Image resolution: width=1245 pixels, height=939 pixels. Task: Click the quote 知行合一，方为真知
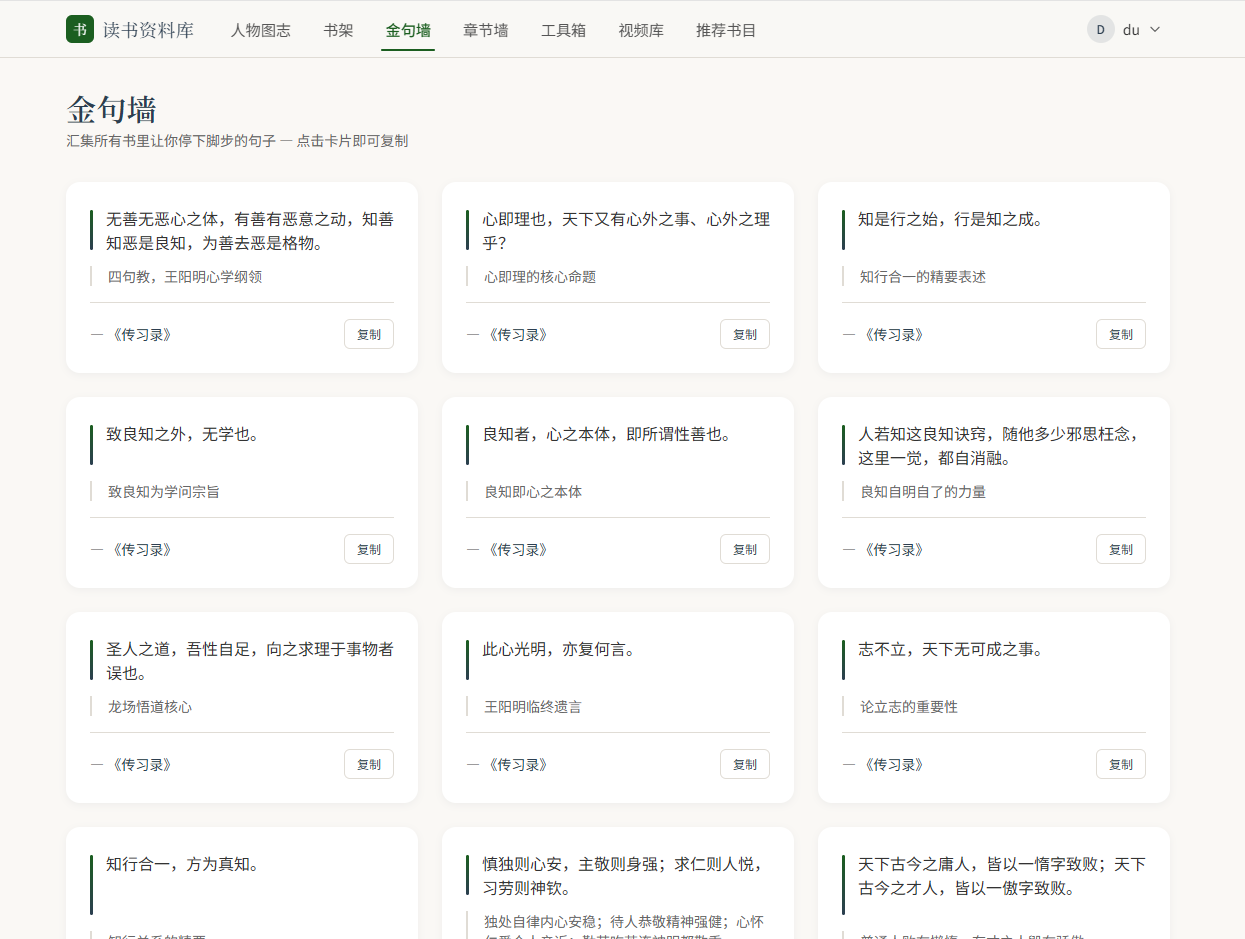tap(182, 864)
